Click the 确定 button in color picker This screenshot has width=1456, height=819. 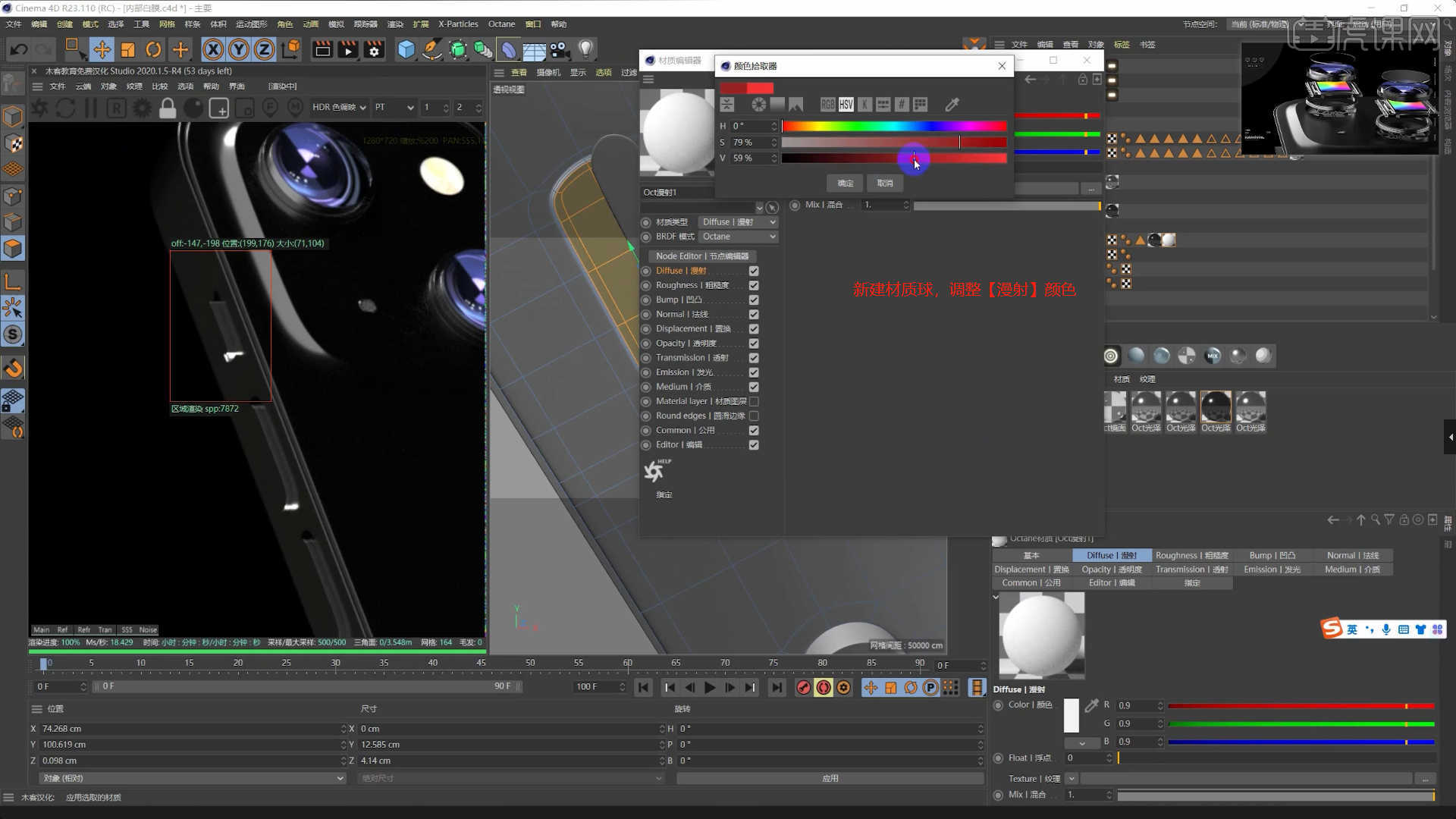[844, 183]
